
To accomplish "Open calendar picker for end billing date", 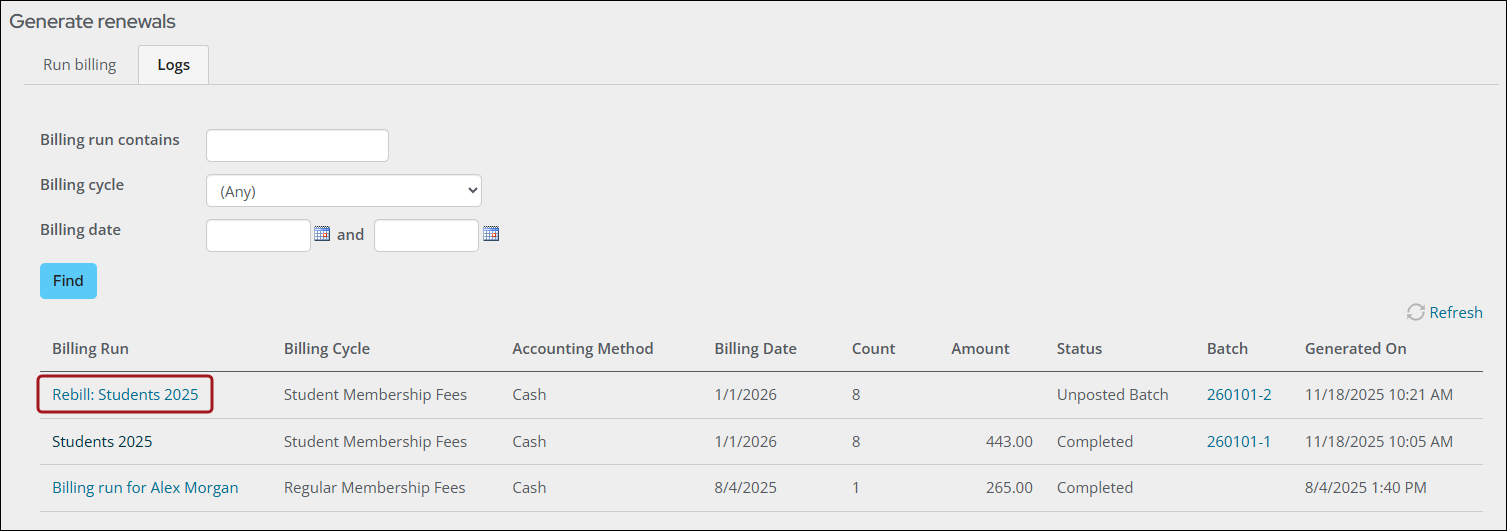I will coord(491,234).
